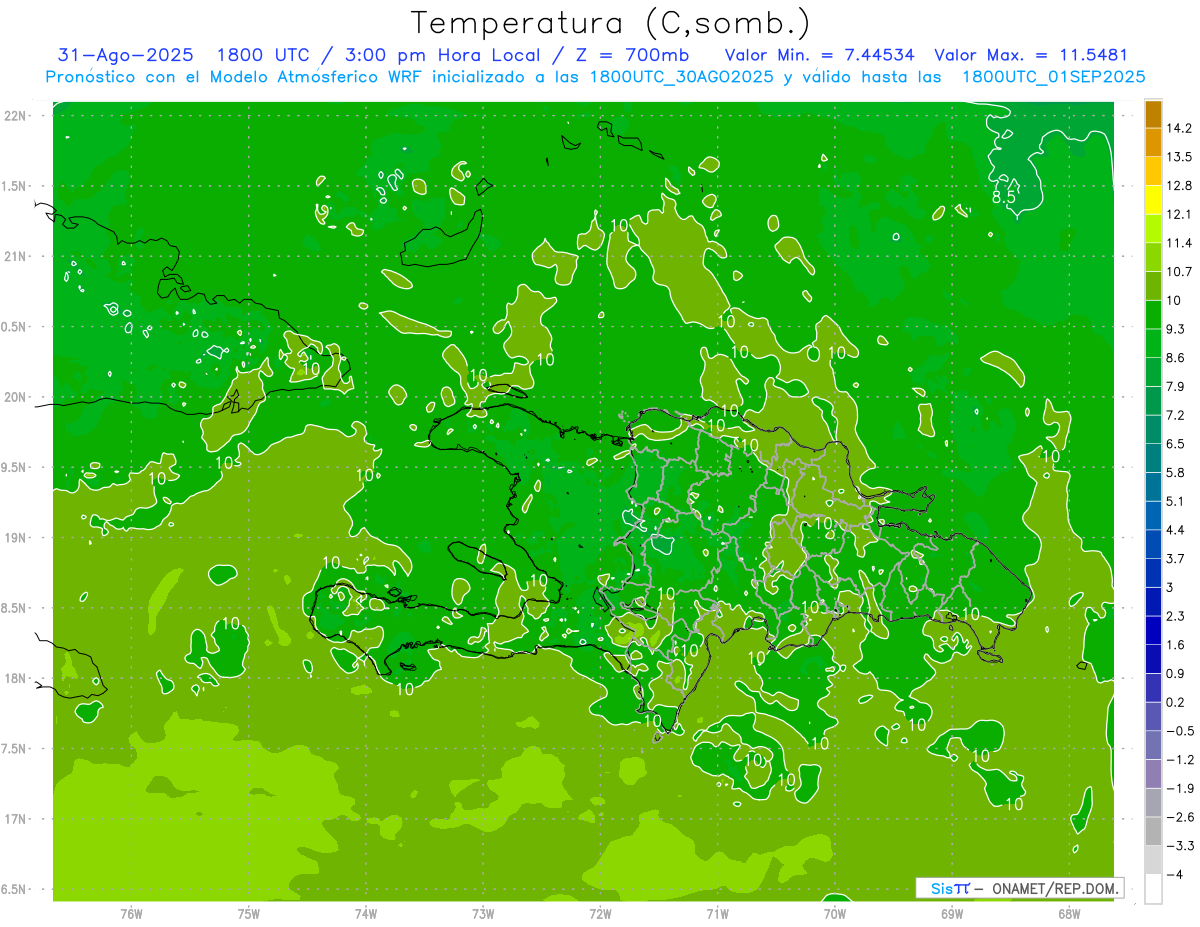The image size is (1200, 927).
Task: Select the teal swatch between 5.8 and 6.5
Action: (x=1153, y=457)
